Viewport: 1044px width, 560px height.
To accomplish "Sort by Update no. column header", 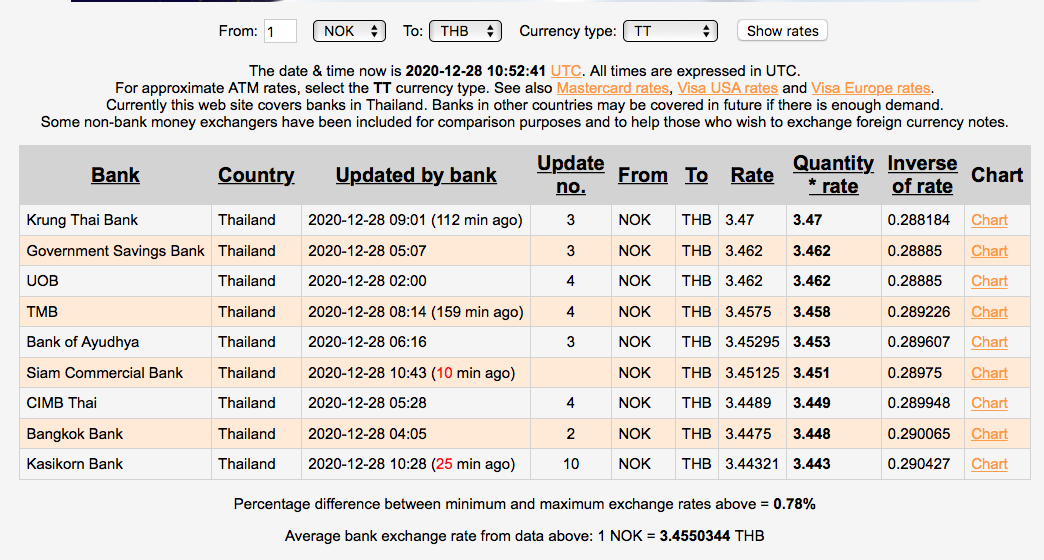I will [x=570, y=174].
